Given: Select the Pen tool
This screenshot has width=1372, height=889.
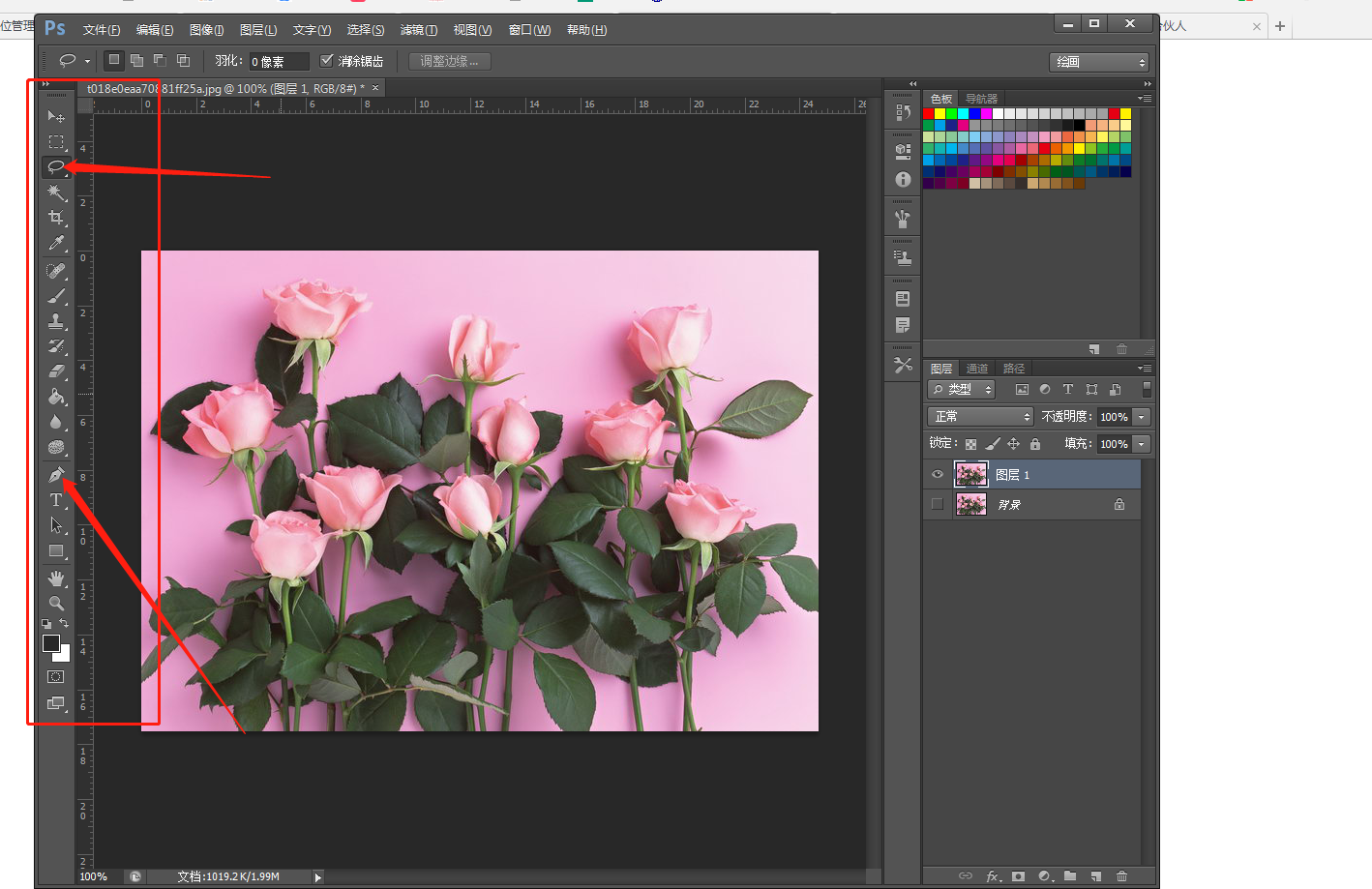Looking at the screenshot, I should tap(56, 475).
